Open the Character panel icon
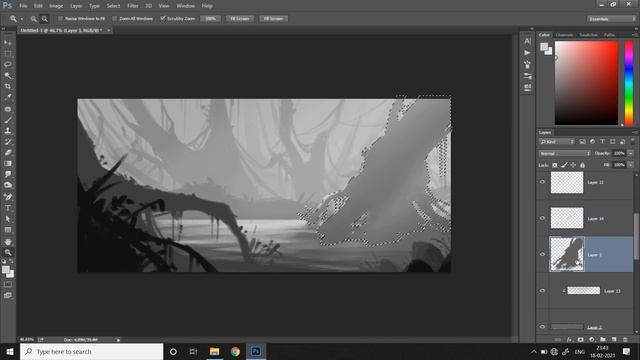 point(527,41)
